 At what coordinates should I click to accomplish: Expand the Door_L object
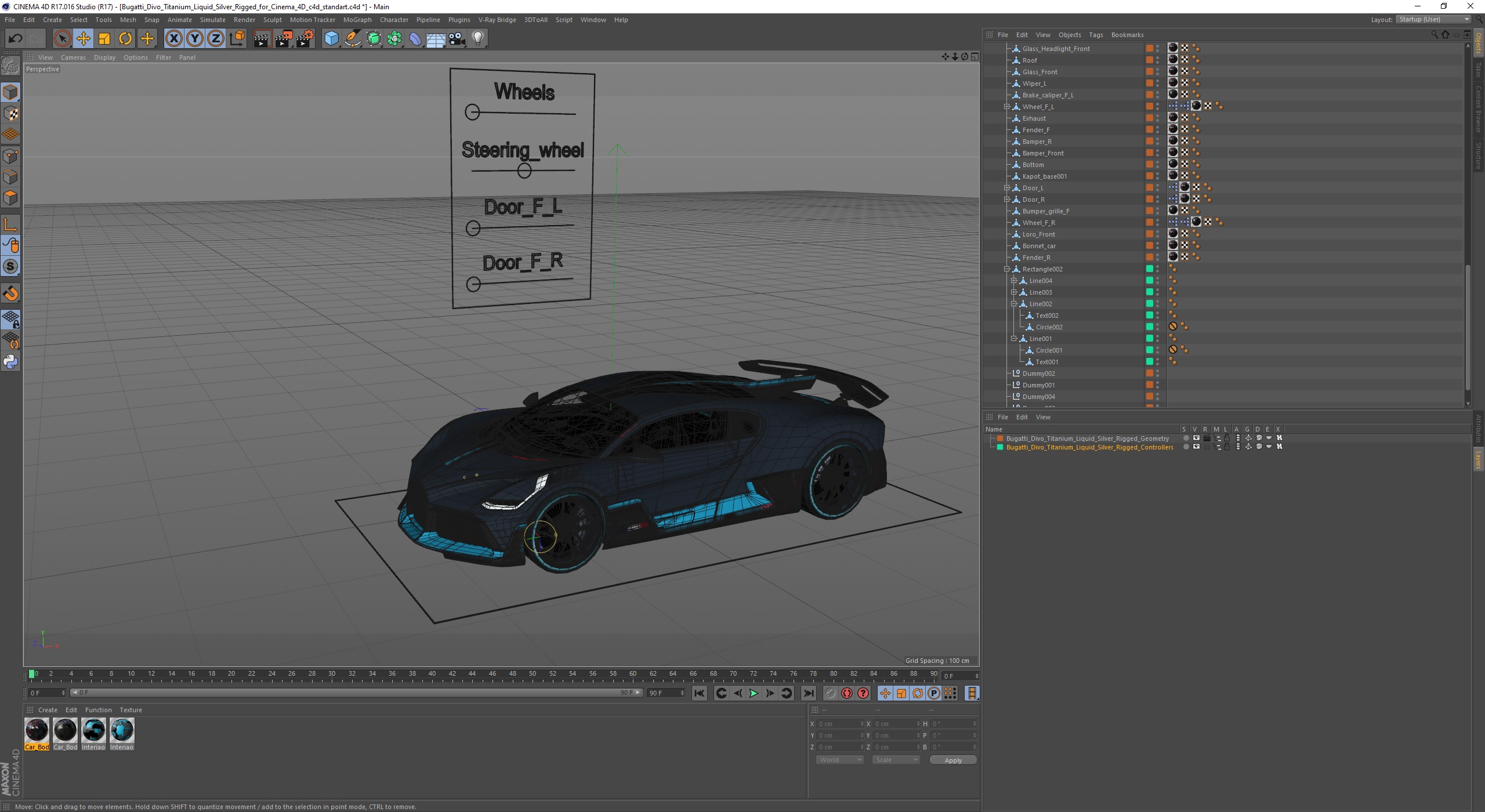(1007, 188)
